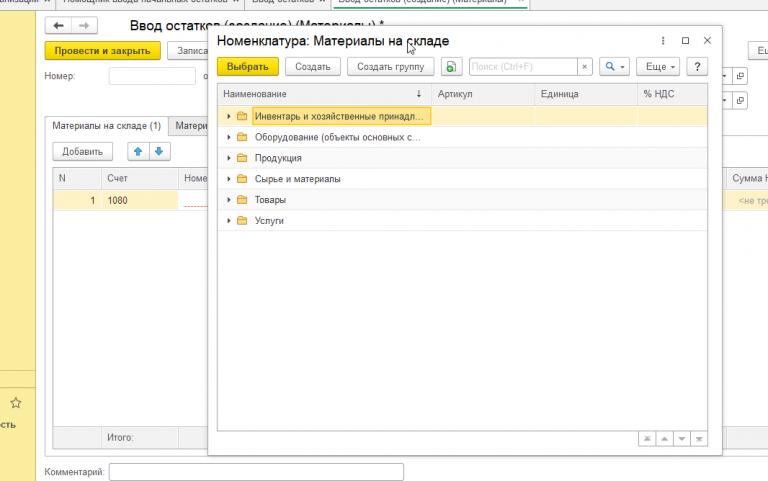Click the lower open-form icon at right edge
Image resolution: width=768 pixels, height=481 pixels.
[x=740, y=100]
